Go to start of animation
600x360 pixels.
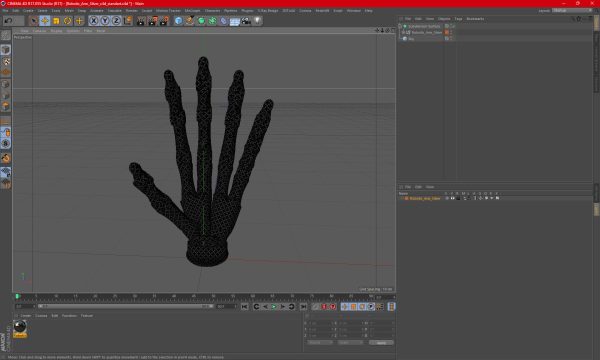(245, 307)
